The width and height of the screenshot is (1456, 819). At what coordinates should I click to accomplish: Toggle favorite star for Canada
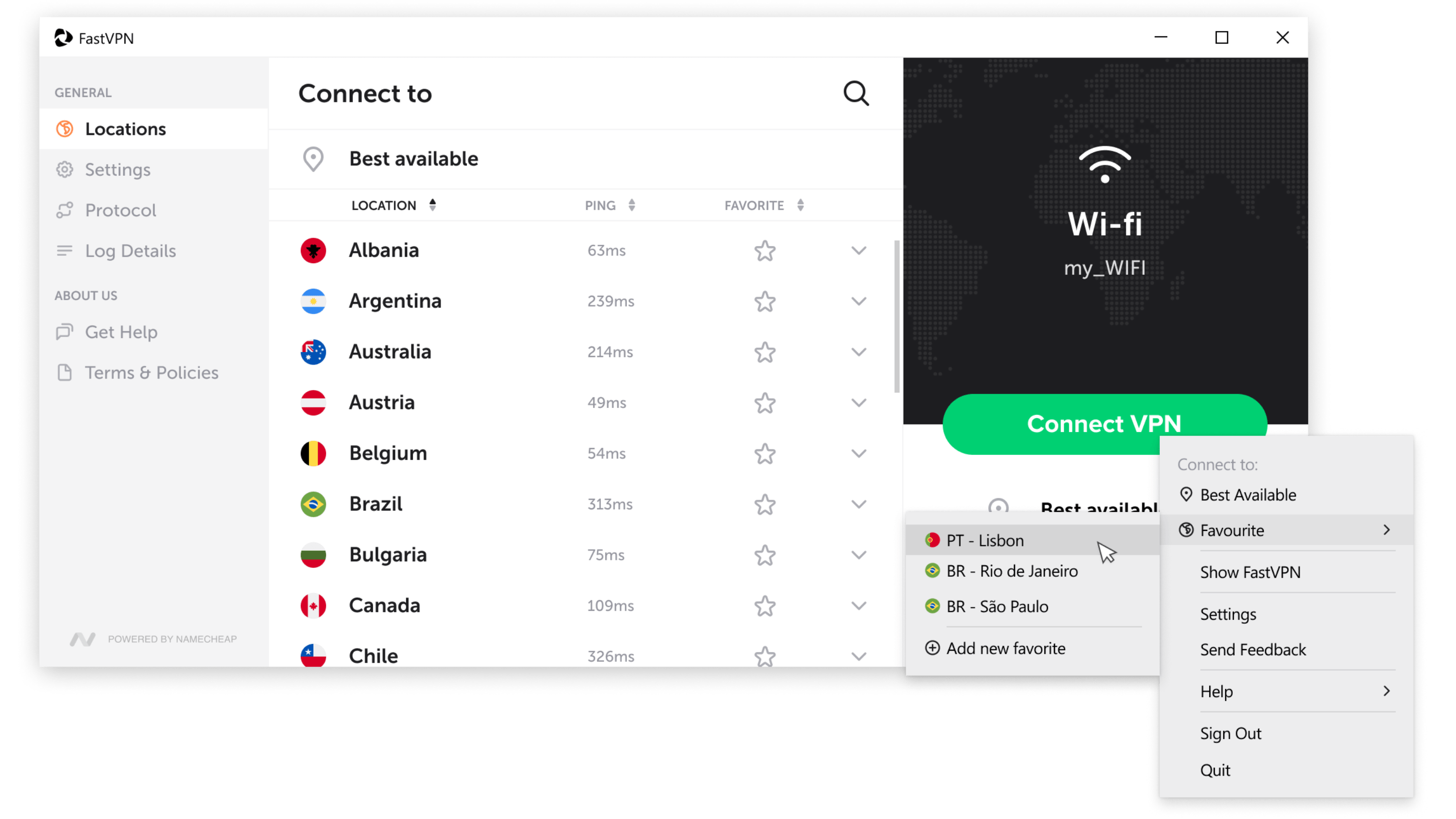pos(765,605)
